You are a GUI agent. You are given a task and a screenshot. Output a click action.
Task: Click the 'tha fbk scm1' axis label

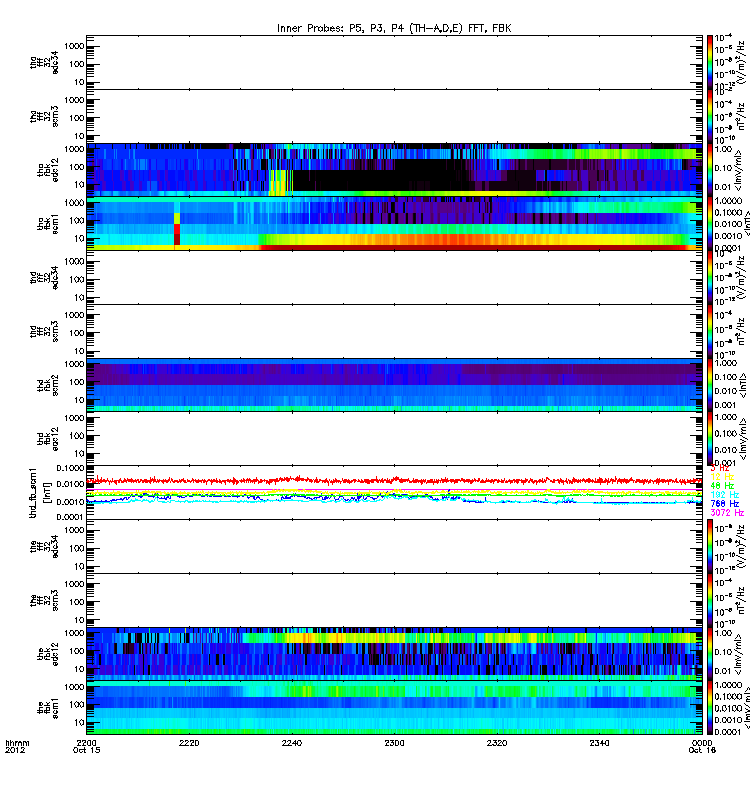[48, 223]
